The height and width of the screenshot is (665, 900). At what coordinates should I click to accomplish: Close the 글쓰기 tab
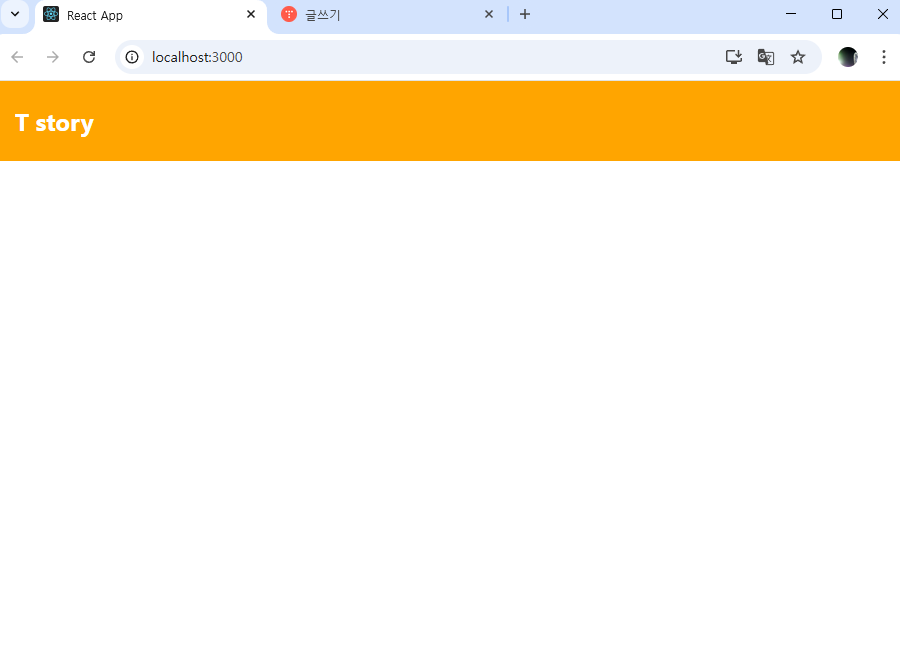pyautogui.click(x=488, y=14)
